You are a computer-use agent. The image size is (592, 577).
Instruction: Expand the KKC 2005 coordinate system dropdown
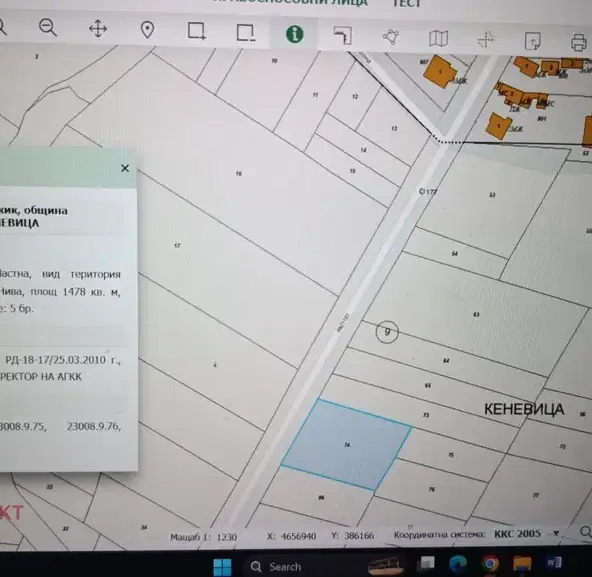(x=556, y=534)
